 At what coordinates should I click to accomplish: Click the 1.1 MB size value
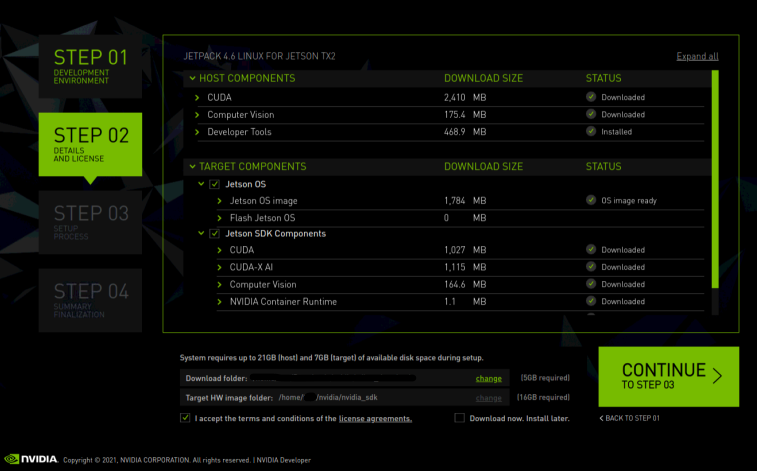(465, 302)
